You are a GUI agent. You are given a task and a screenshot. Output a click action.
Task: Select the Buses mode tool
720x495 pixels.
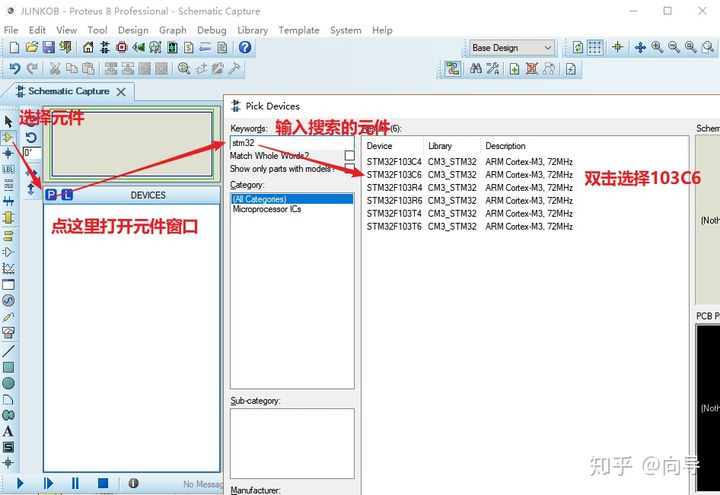pyautogui.click(x=8, y=201)
